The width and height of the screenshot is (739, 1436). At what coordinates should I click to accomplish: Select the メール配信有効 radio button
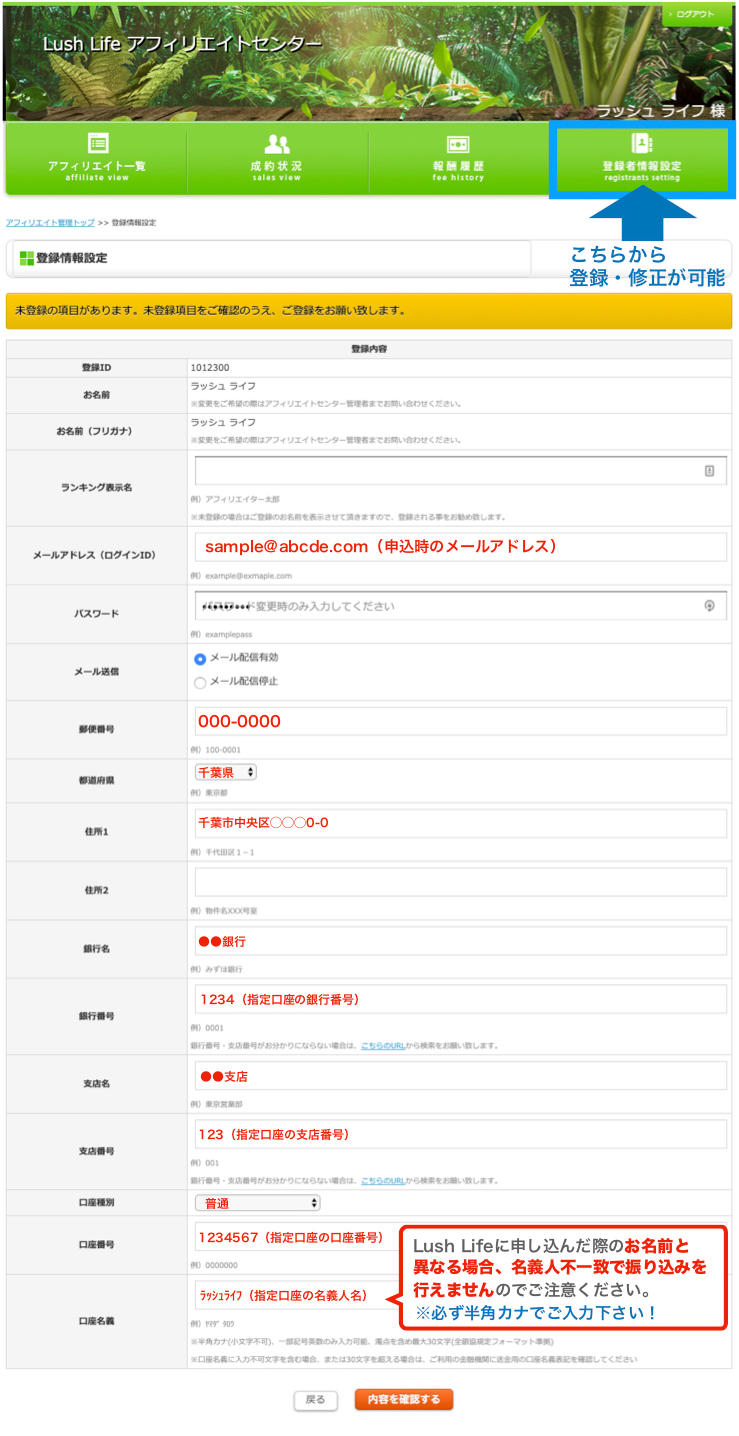[x=200, y=659]
